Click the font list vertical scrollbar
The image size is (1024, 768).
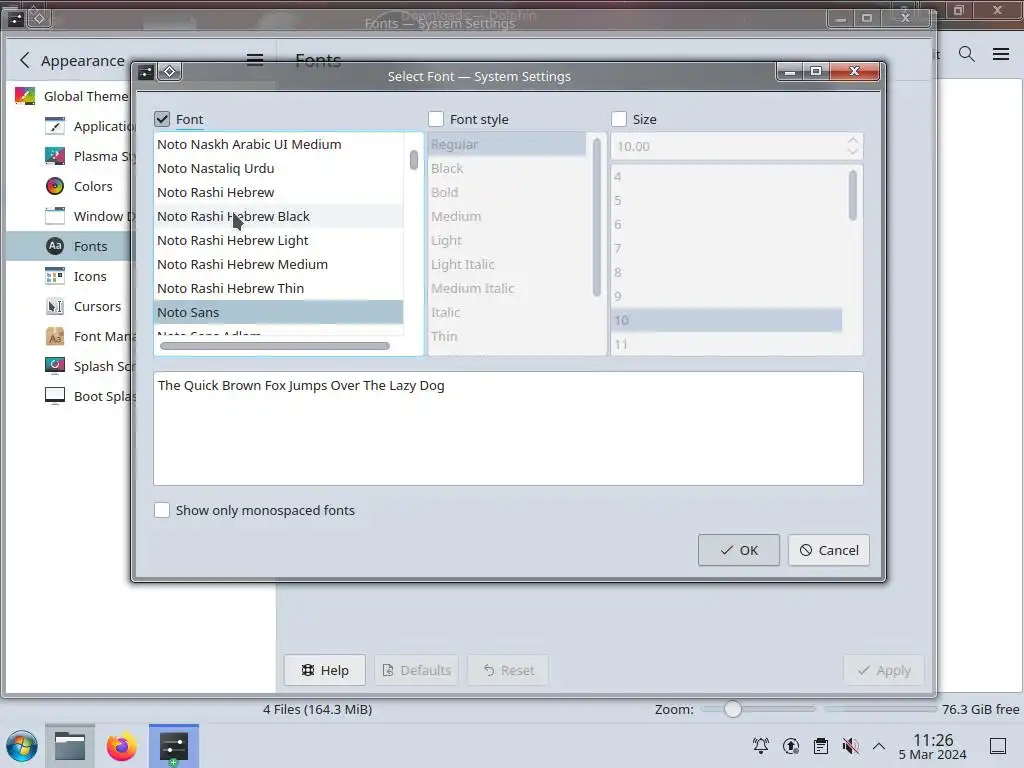click(413, 160)
